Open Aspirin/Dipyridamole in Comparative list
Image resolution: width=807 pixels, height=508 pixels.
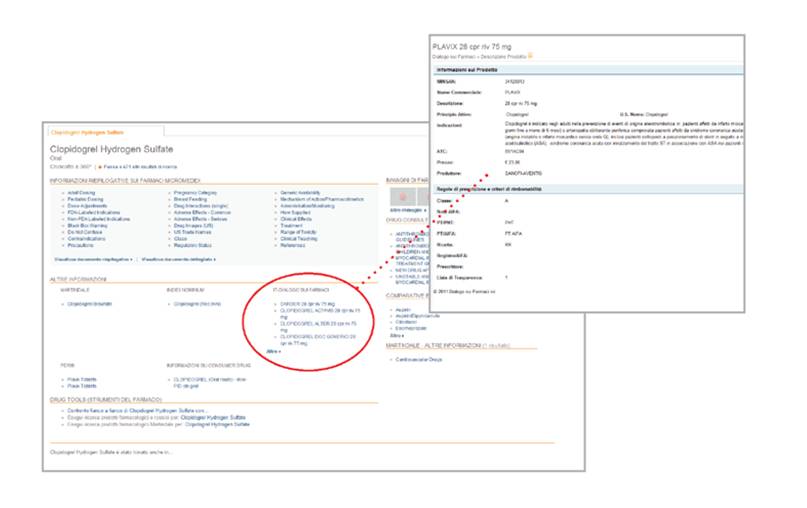tap(417, 316)
